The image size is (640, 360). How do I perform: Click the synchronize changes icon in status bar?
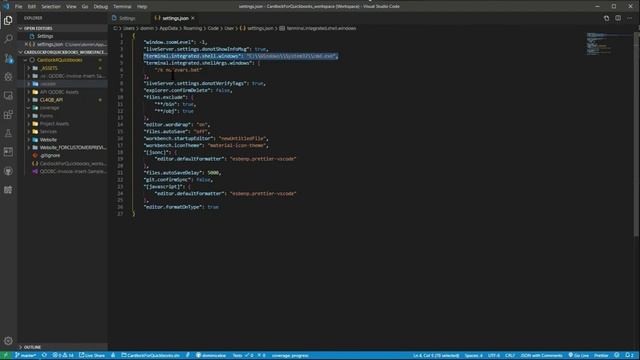44,356
